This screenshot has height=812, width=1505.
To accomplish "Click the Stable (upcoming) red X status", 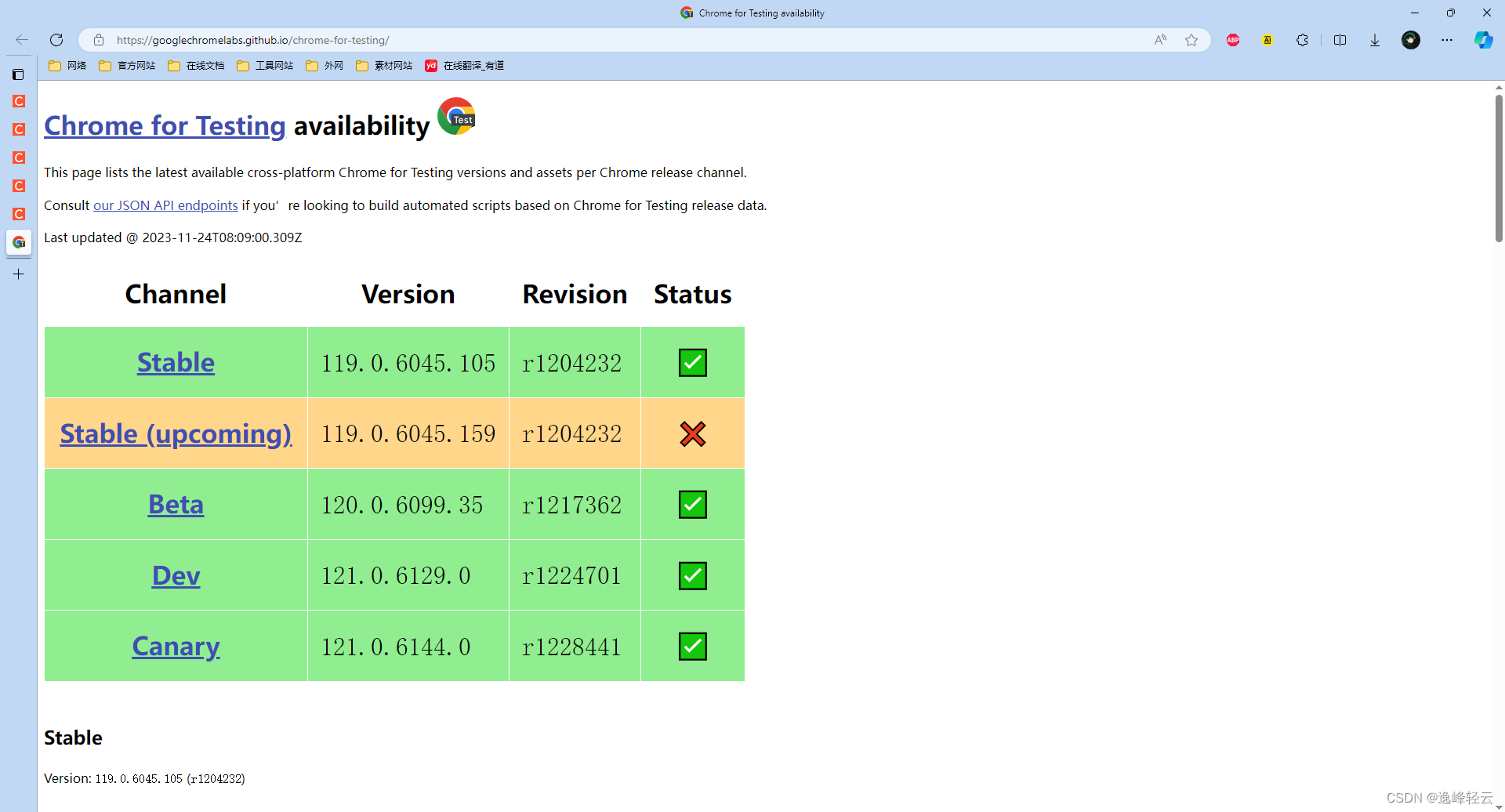I will pyautogui.click(x=693, y=433).
